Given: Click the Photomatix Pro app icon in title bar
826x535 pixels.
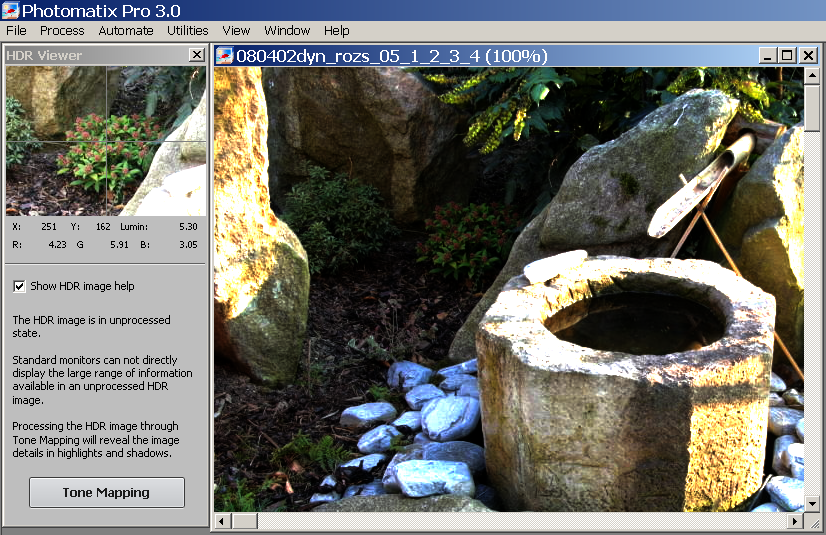Looking at the screenshot, I should (x=11, y=10).
